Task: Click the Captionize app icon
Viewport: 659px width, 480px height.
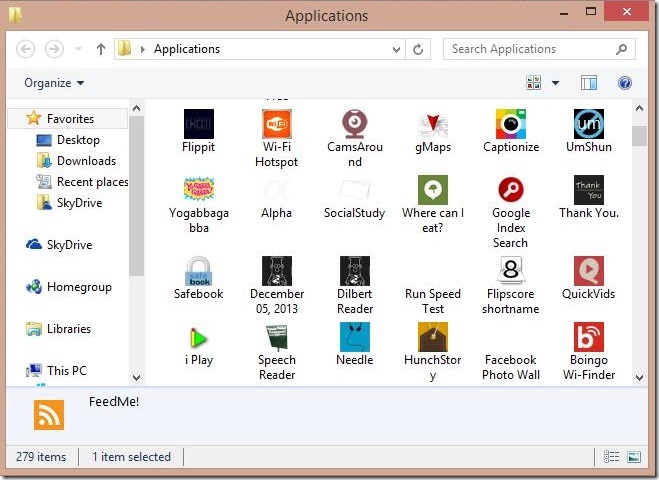Action: coord(510,124)
